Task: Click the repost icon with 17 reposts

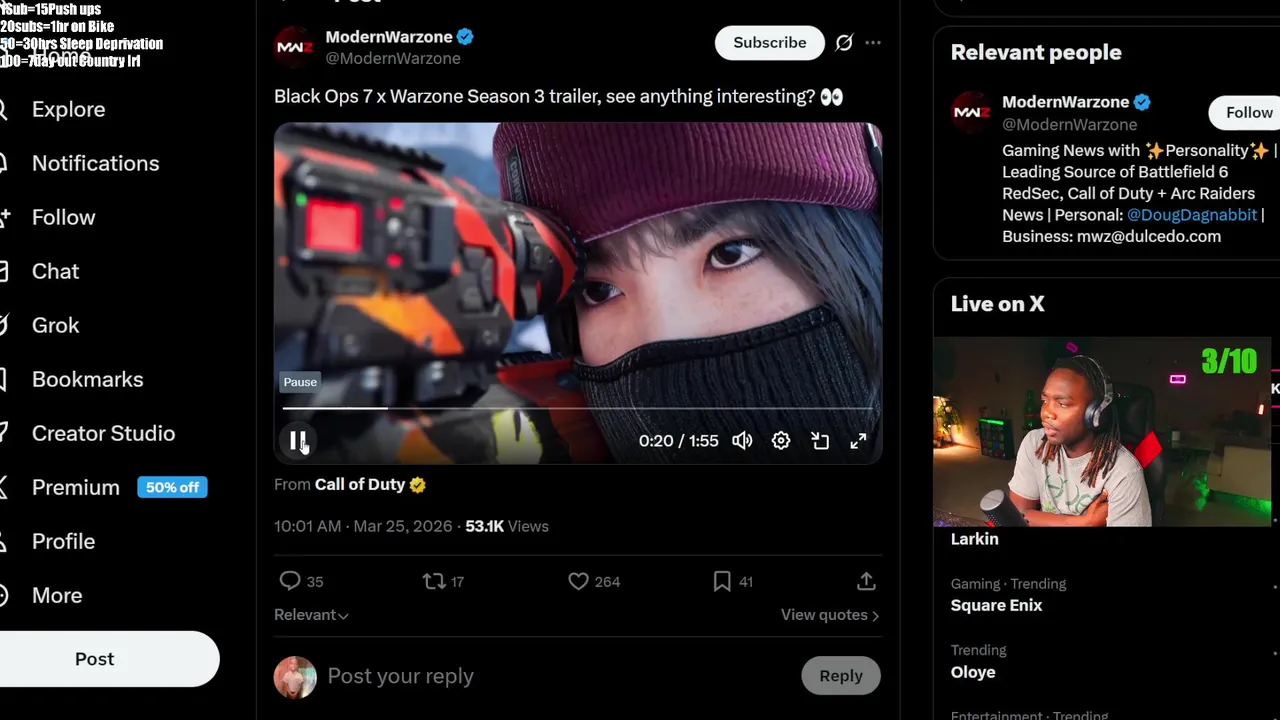Action: tap(433, 581)
